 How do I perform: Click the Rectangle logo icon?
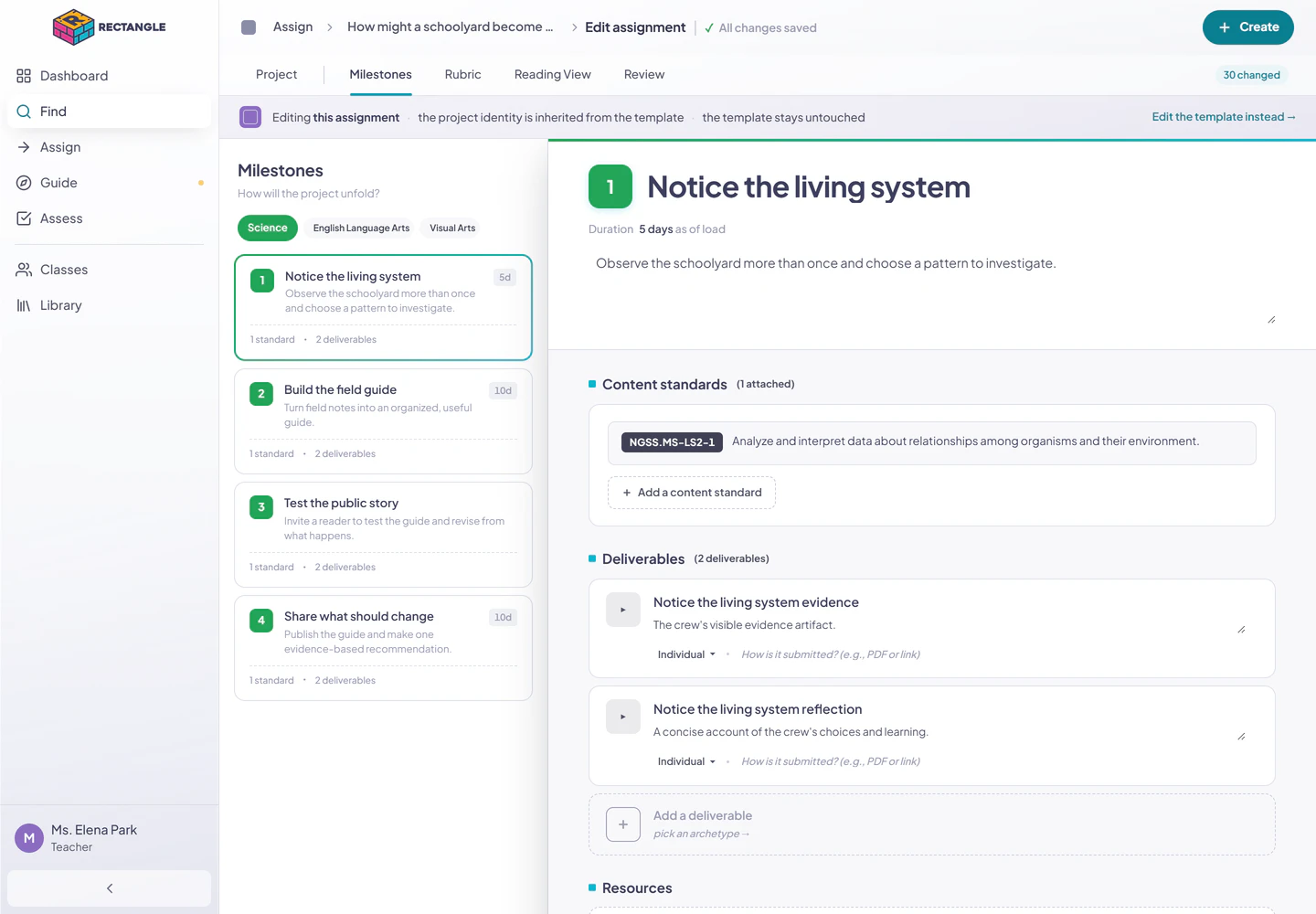[x=74, y=27]
